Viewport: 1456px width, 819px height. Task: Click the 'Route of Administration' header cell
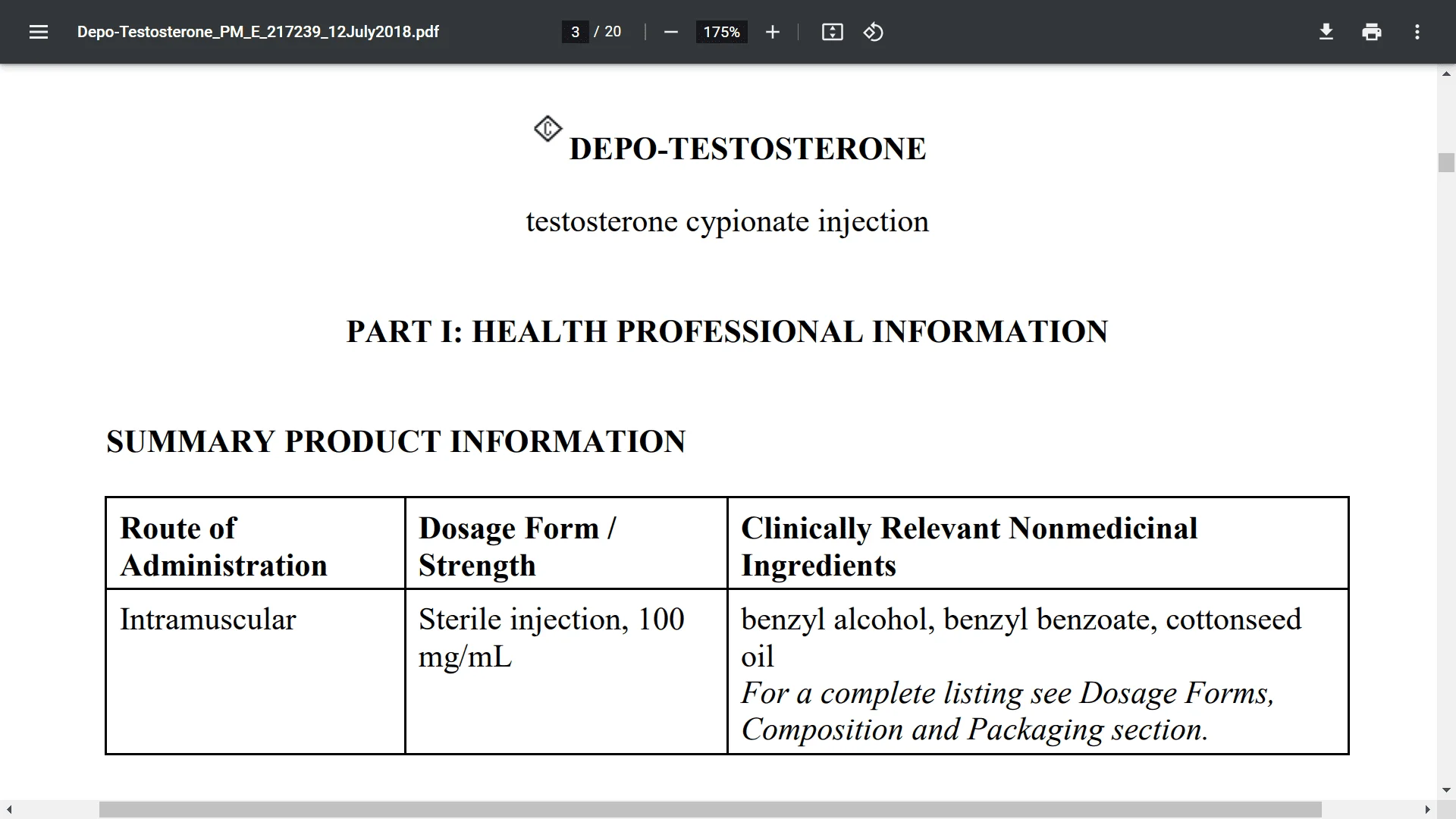(256, 544)
